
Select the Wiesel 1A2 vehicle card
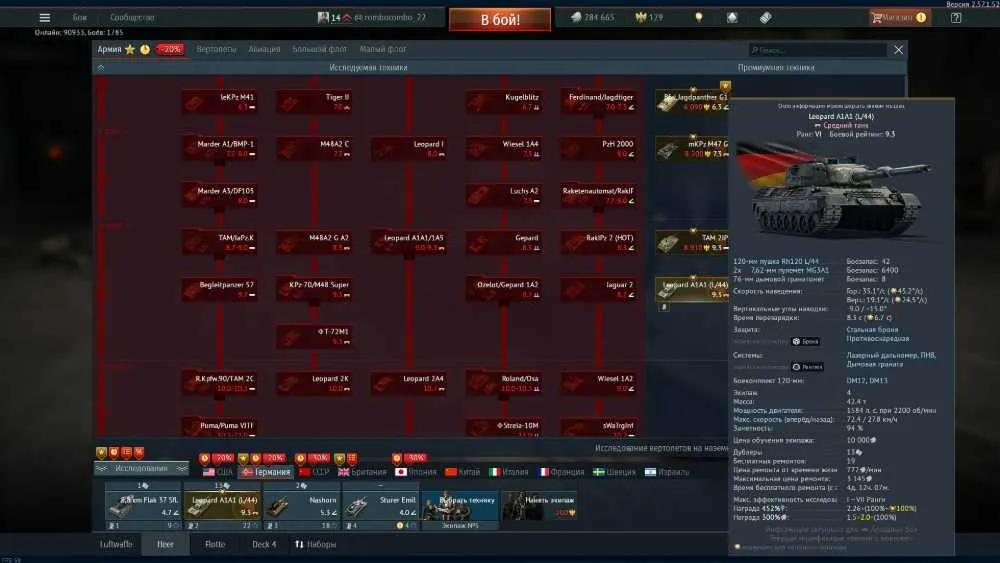click(598, 383)
